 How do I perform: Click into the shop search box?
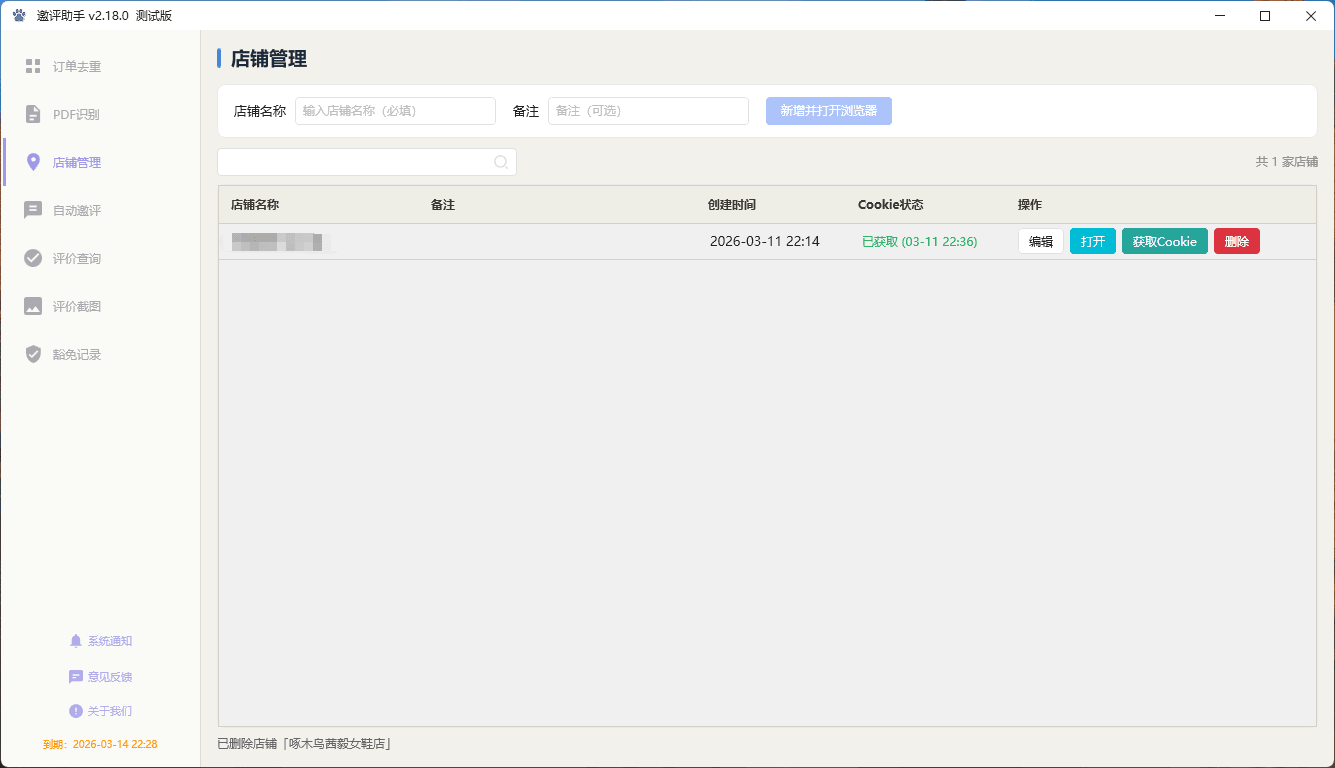tap(367, 162)
